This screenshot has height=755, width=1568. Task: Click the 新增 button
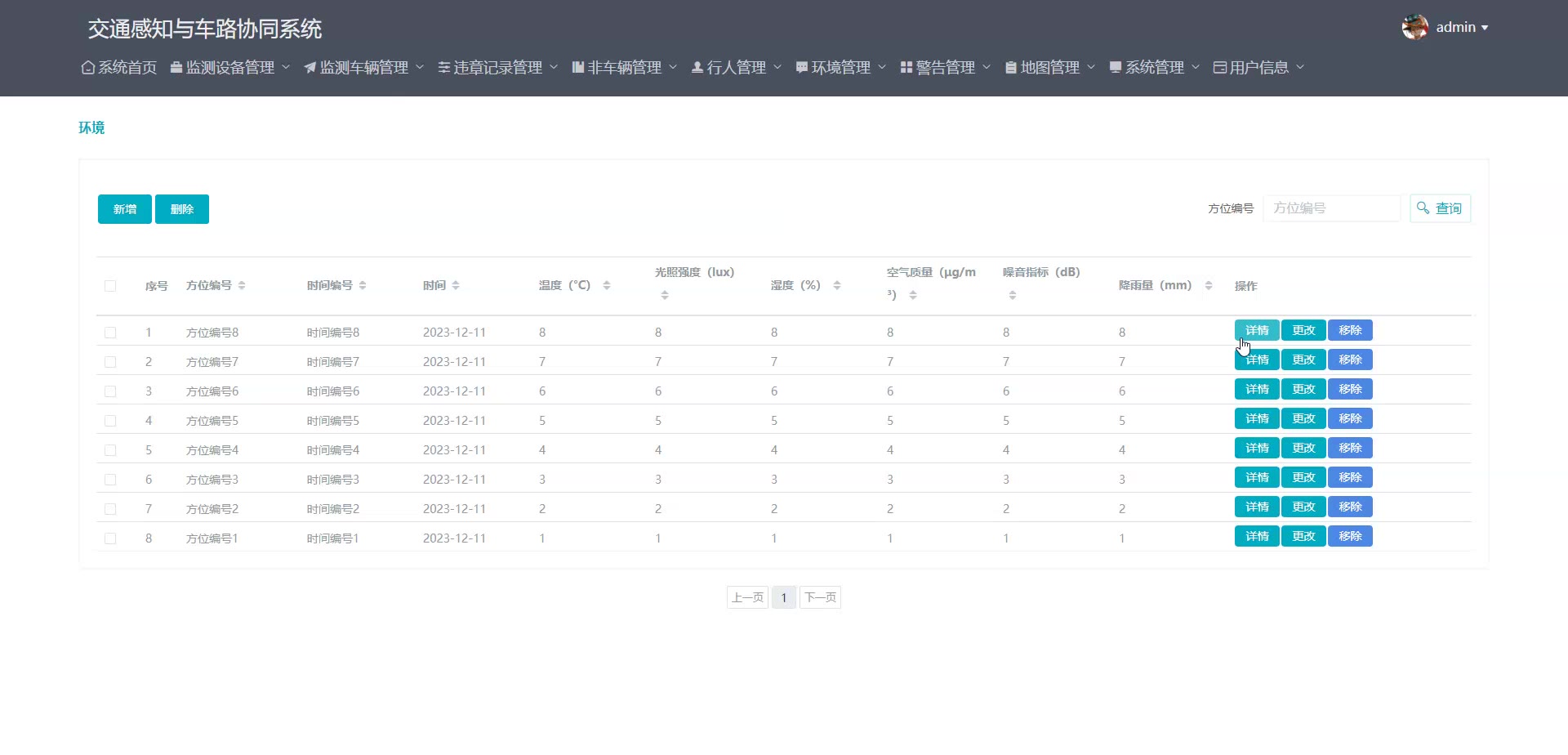[125, 209]
